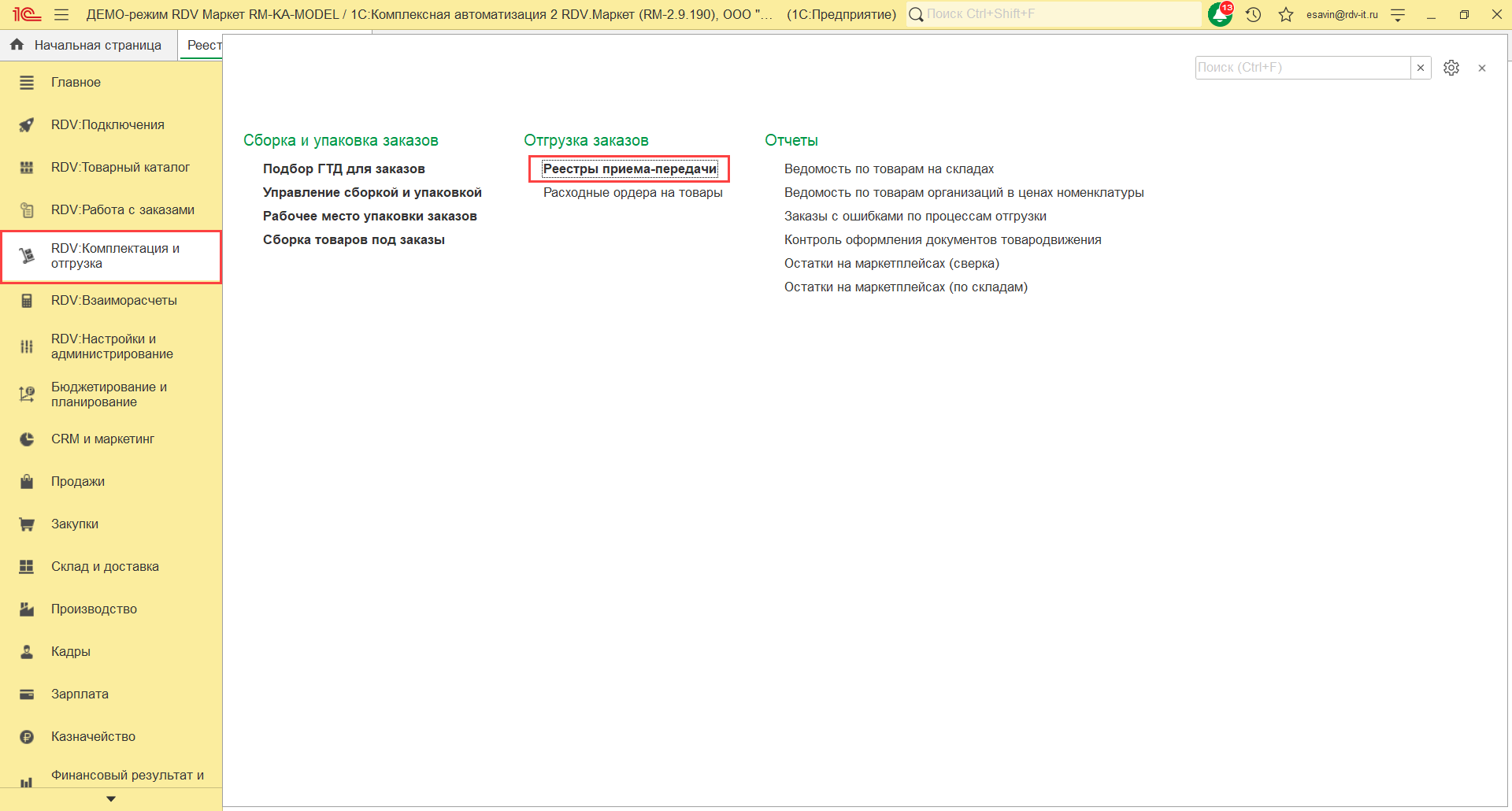Open Реестры приема-передачи

tap(630, 169)
